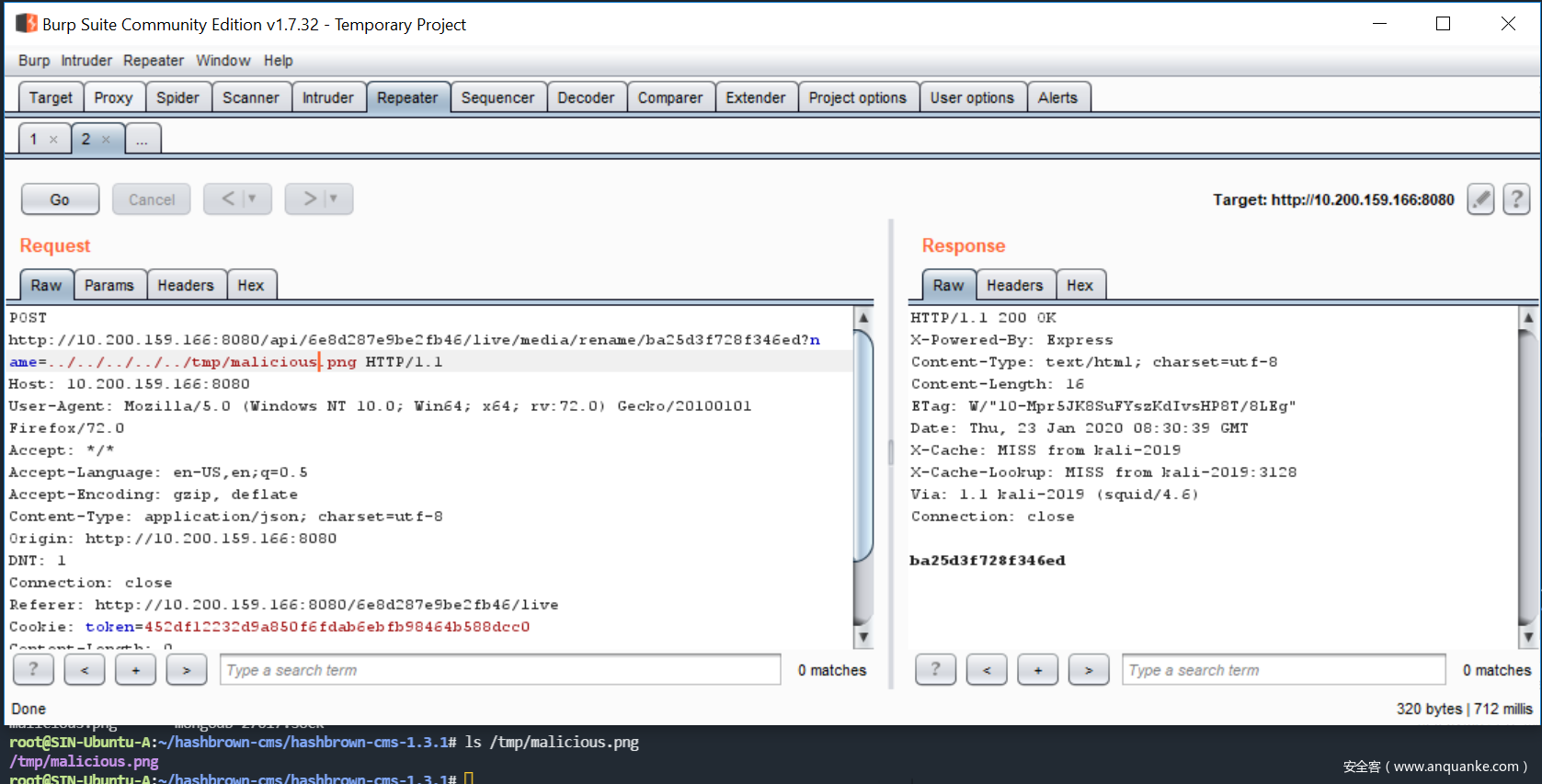Image resolution: width=1542 pixels, height=784 pixels.
Task: Edit target with the pencil icon
Action: tap(1480, 199)
